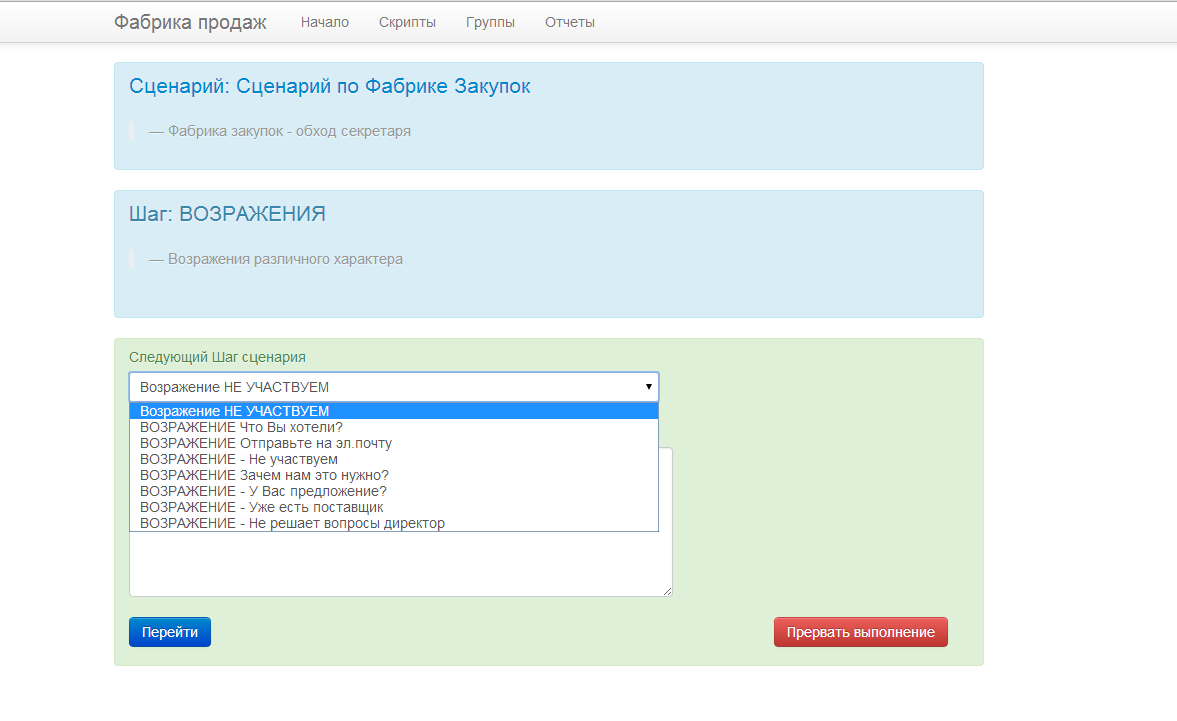Go to the Начало menu item
Image resolution: width=1177 pixels, height=721 pixels.
pyautogui.click(x=324, y=23)
